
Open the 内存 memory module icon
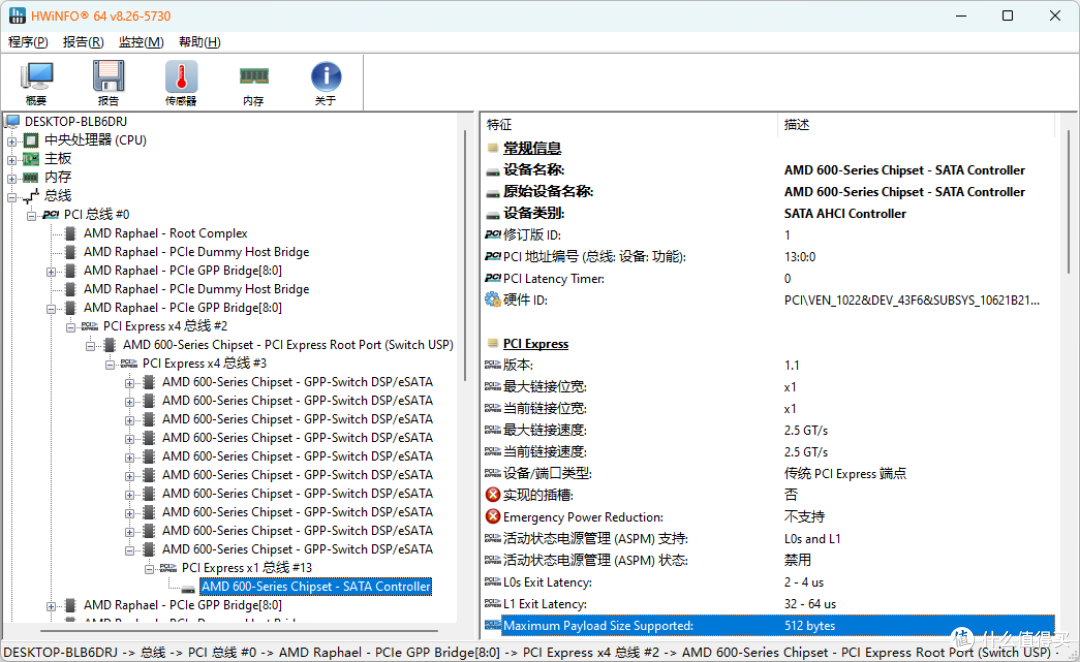(253, 76)
